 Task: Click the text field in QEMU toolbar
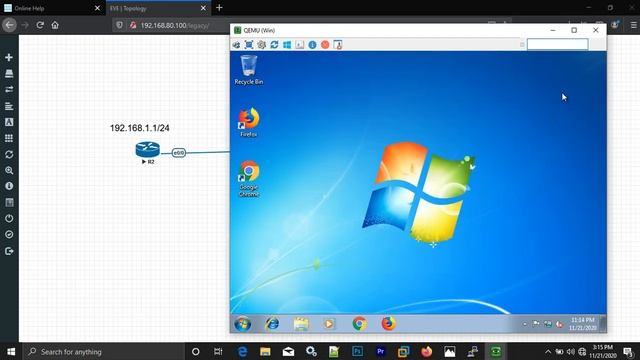[x=557, y=44]
